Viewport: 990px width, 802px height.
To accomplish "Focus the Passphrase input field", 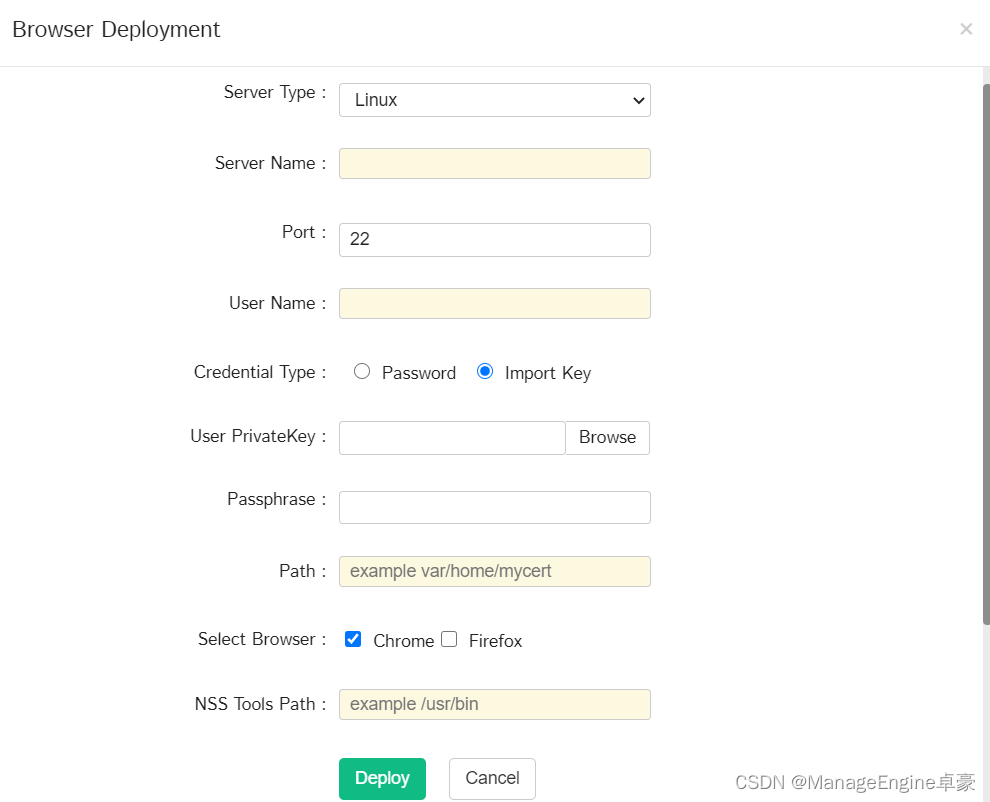I will (x=494, y=507).
